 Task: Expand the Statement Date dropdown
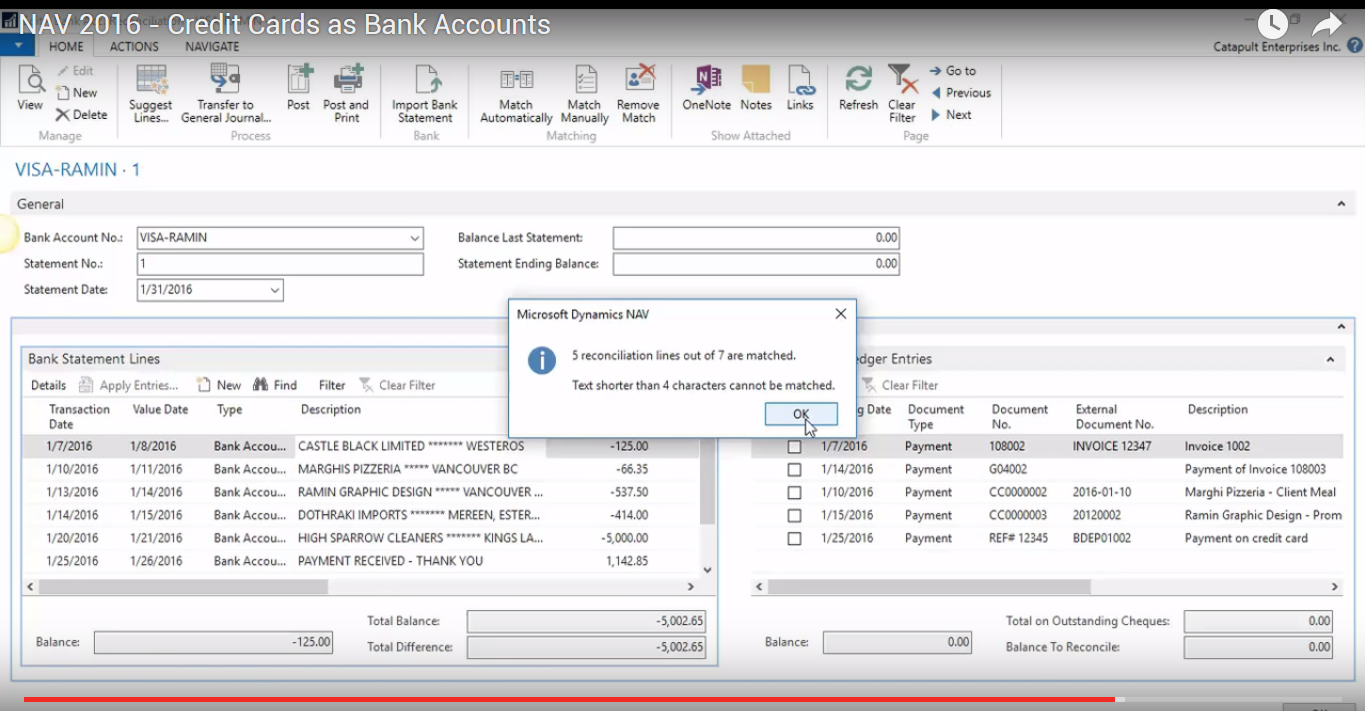[275, 290]
